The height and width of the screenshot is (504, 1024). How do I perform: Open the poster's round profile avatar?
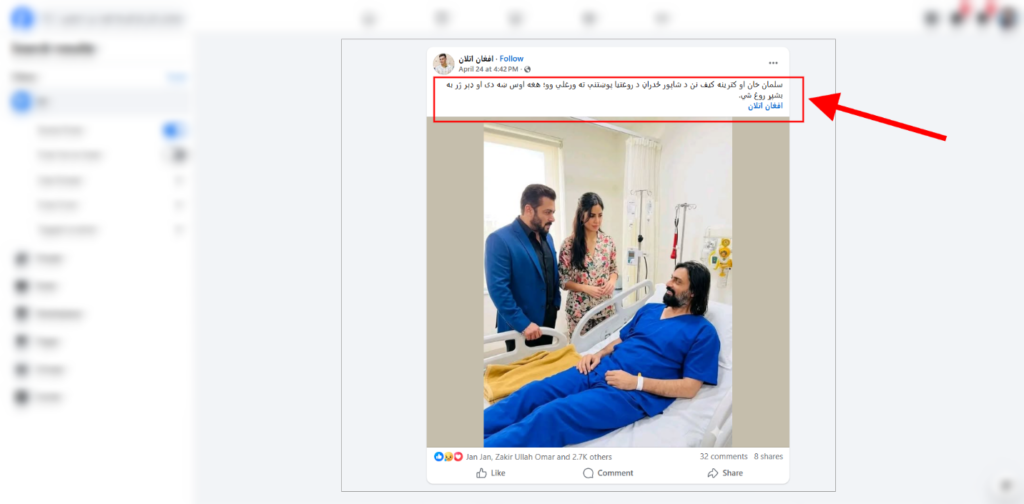[443, 64]
